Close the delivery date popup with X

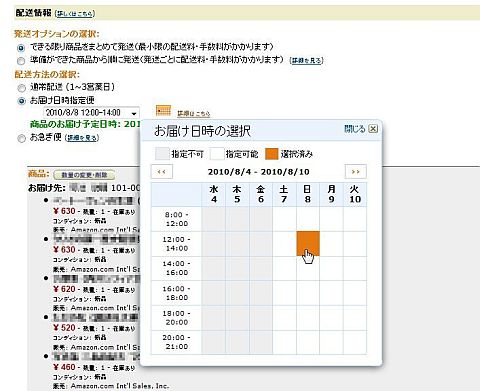373,129
